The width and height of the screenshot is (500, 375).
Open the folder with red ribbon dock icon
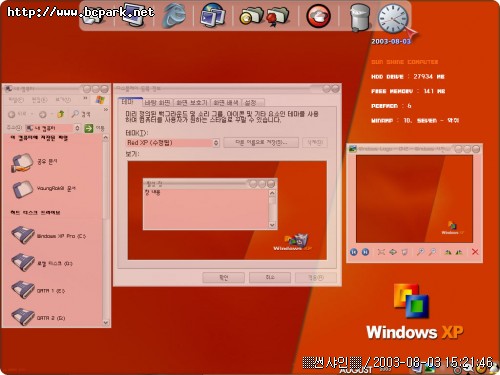point(277,15)
